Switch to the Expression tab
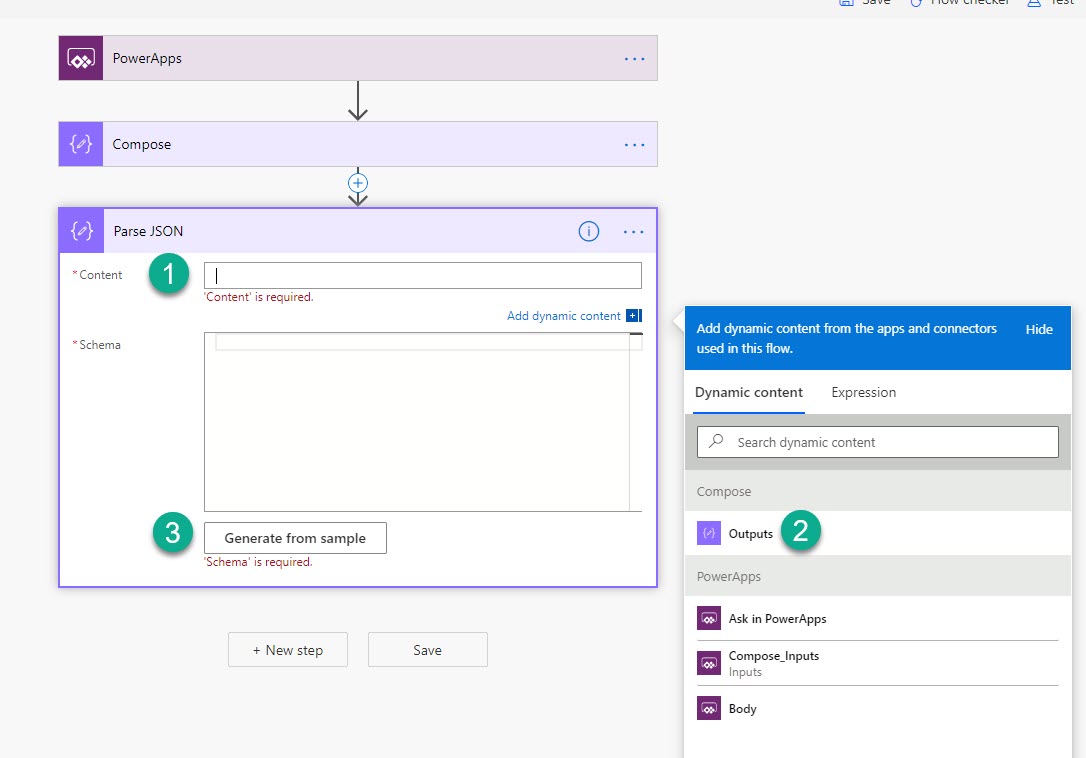 [863, 392]
